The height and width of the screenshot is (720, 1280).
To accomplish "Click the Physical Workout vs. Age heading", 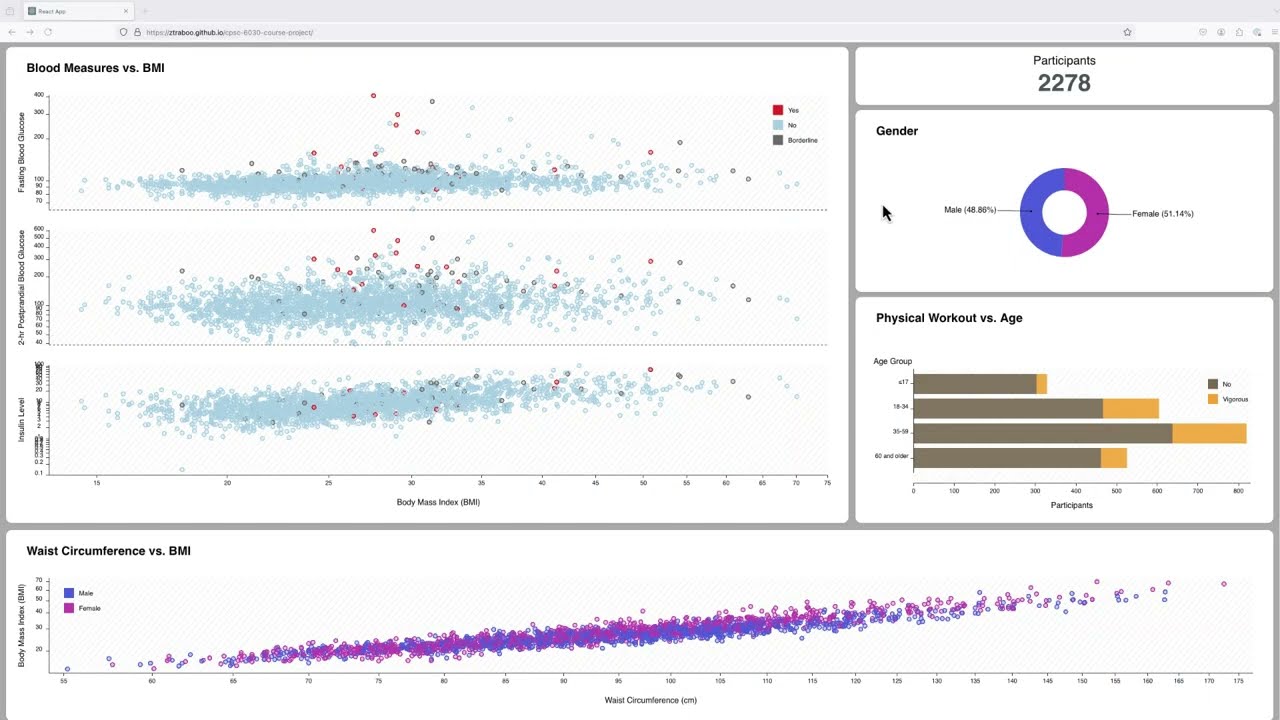I will click(x=949, y=318).
